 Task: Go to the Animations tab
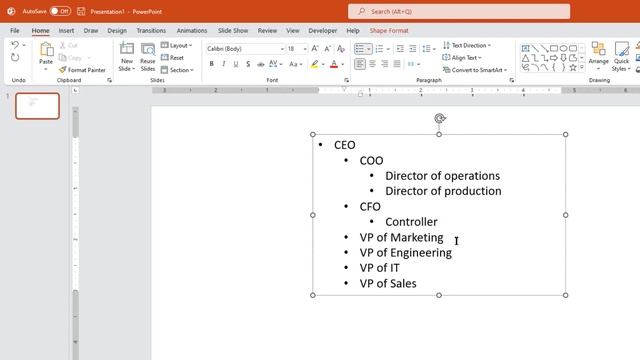(192, 31)
